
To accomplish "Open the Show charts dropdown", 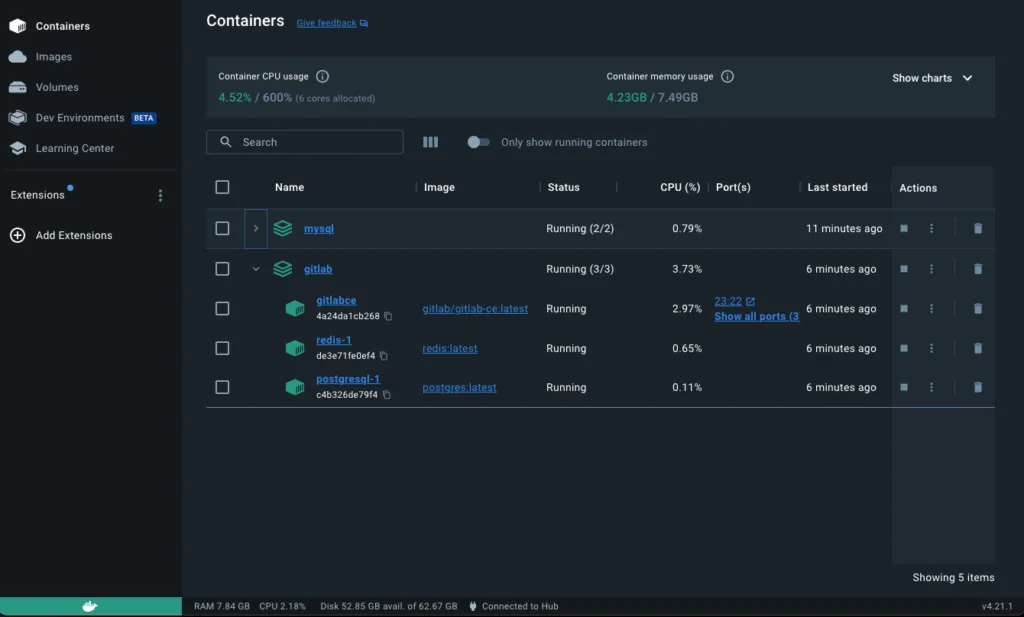I will coord(932,78).
